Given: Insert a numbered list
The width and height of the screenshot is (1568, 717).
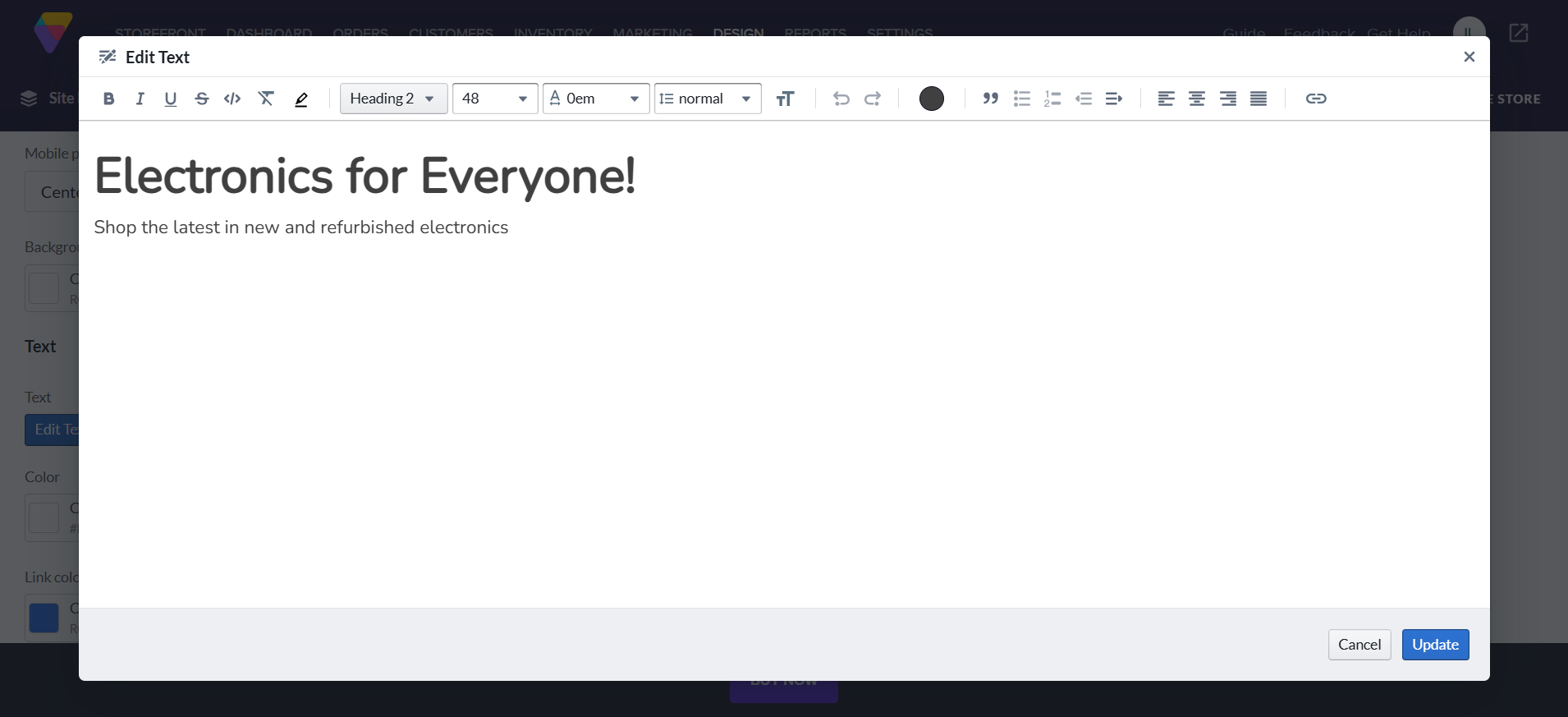Looking at the screenshot, I should click(x=1052, y=99).
